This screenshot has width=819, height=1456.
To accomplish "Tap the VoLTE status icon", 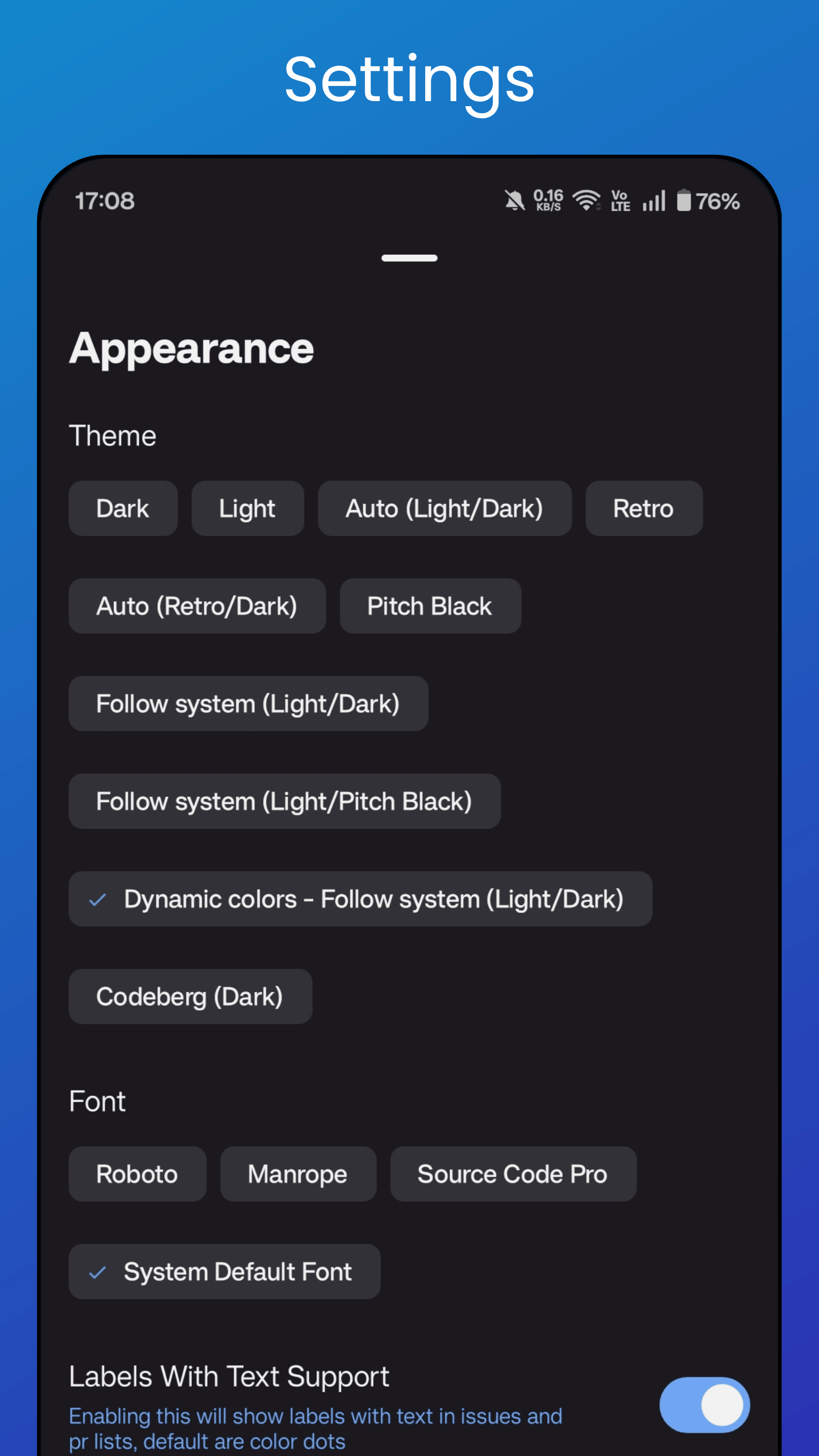I will [620, 201].
